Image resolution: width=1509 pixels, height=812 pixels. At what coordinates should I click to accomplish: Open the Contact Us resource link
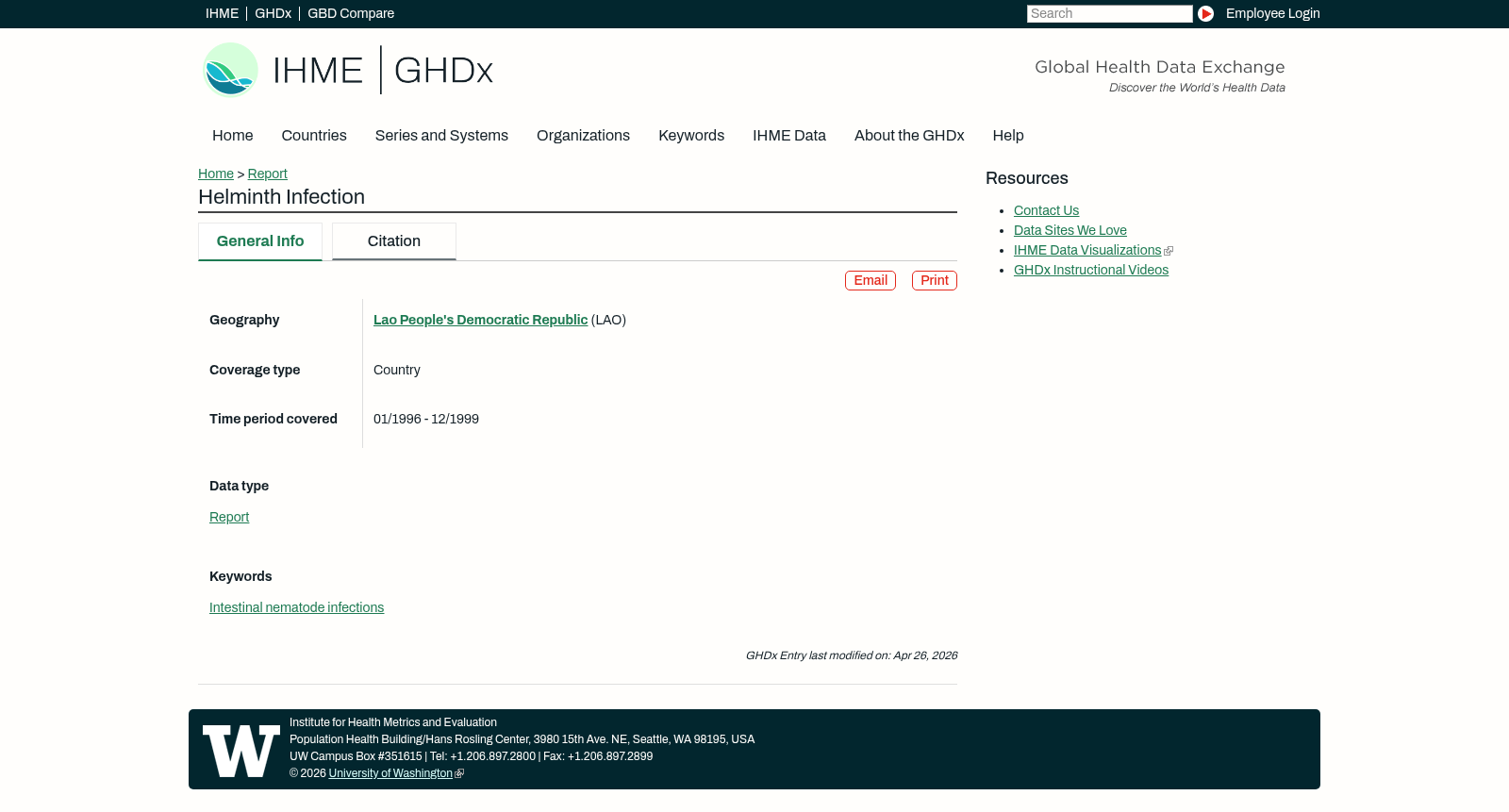(1046, 211)
